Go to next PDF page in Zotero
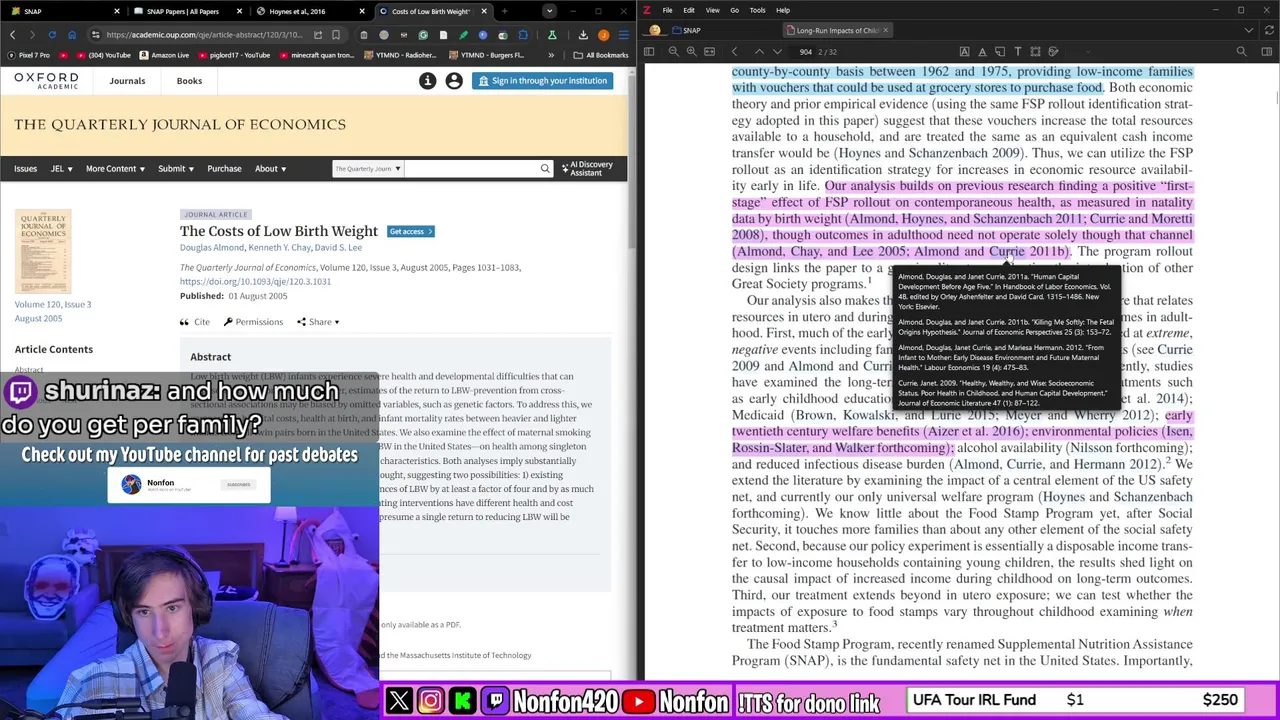This screenshot has height=720, width=1280. [777, 51]
